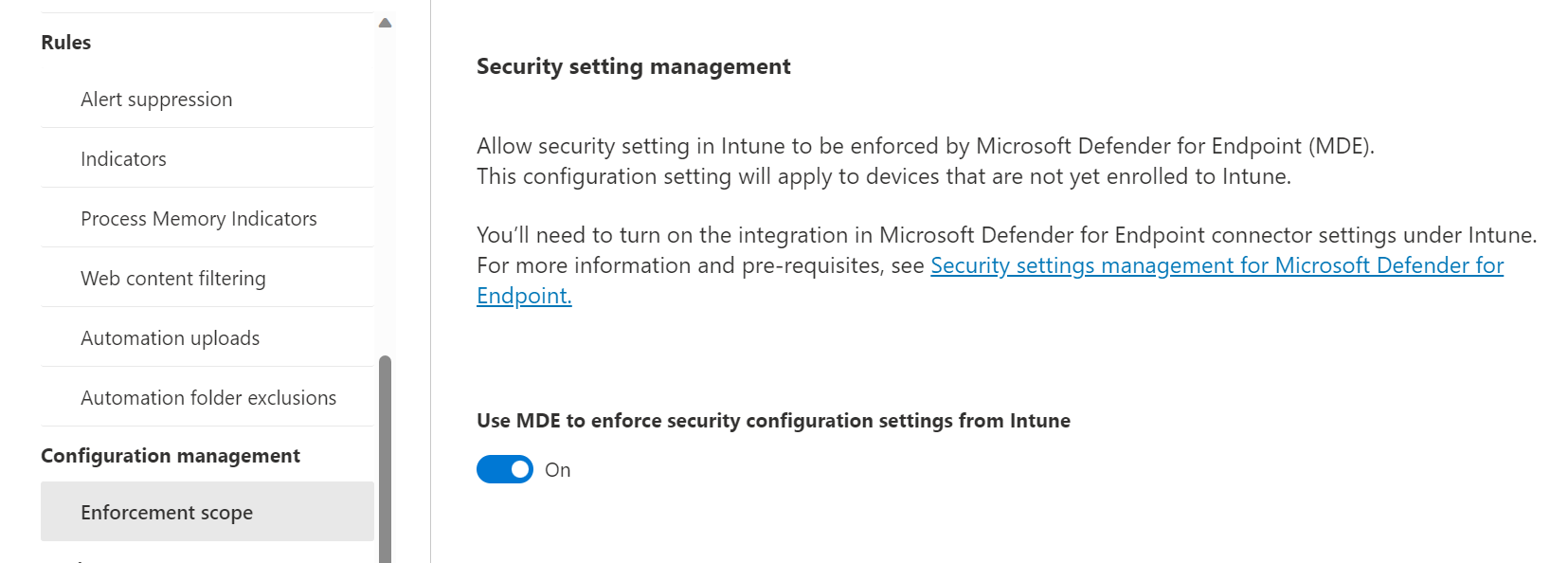Screen dimensions: 1568x563
Task: Click the On label beside the toggle
Action: pos(558,469)
